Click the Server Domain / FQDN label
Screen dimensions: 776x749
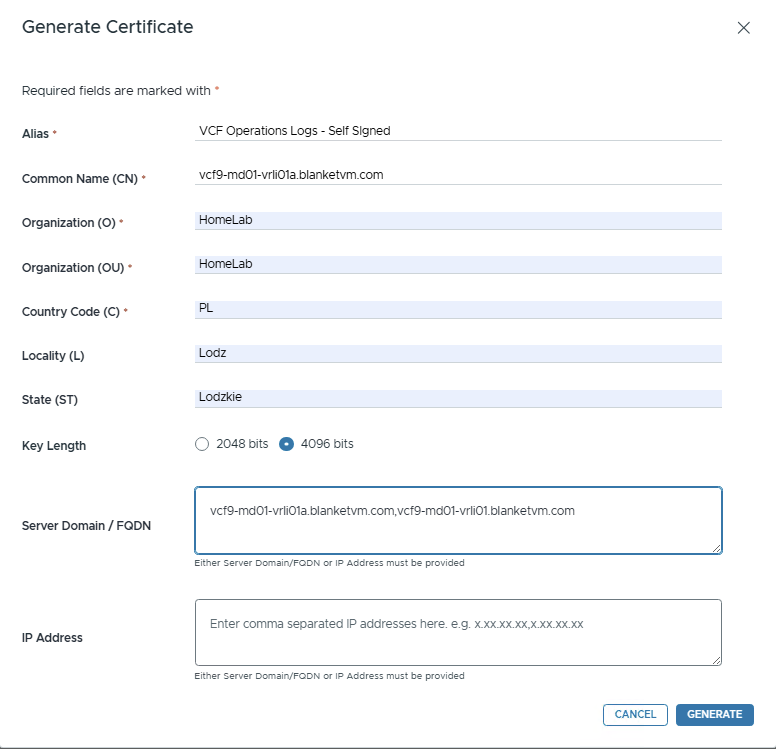[86, 525]
